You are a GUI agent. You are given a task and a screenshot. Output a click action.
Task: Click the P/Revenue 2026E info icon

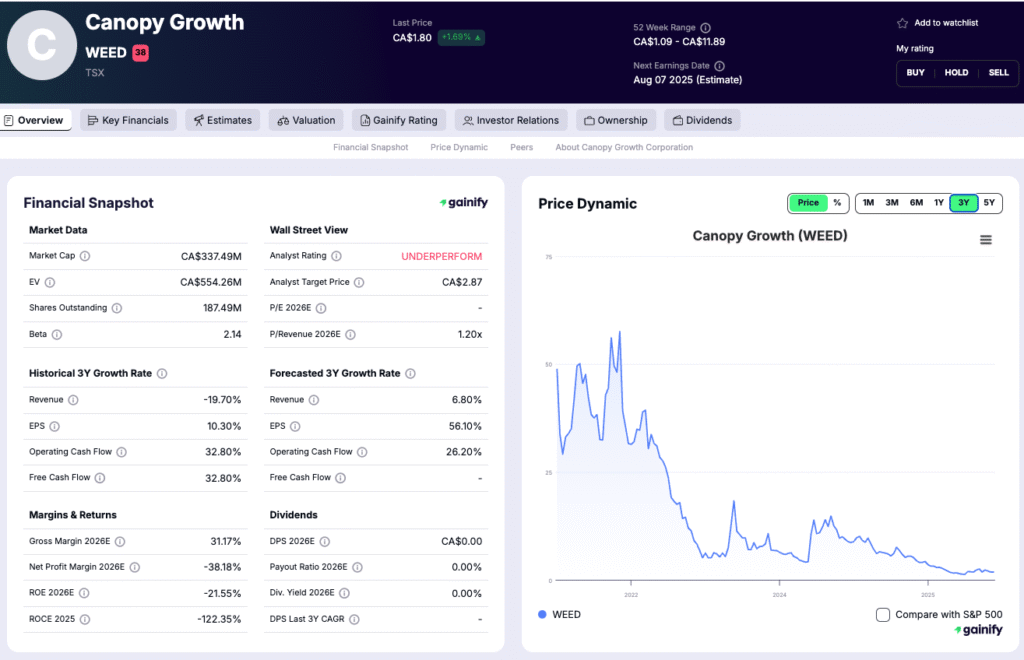pos(350,335)
